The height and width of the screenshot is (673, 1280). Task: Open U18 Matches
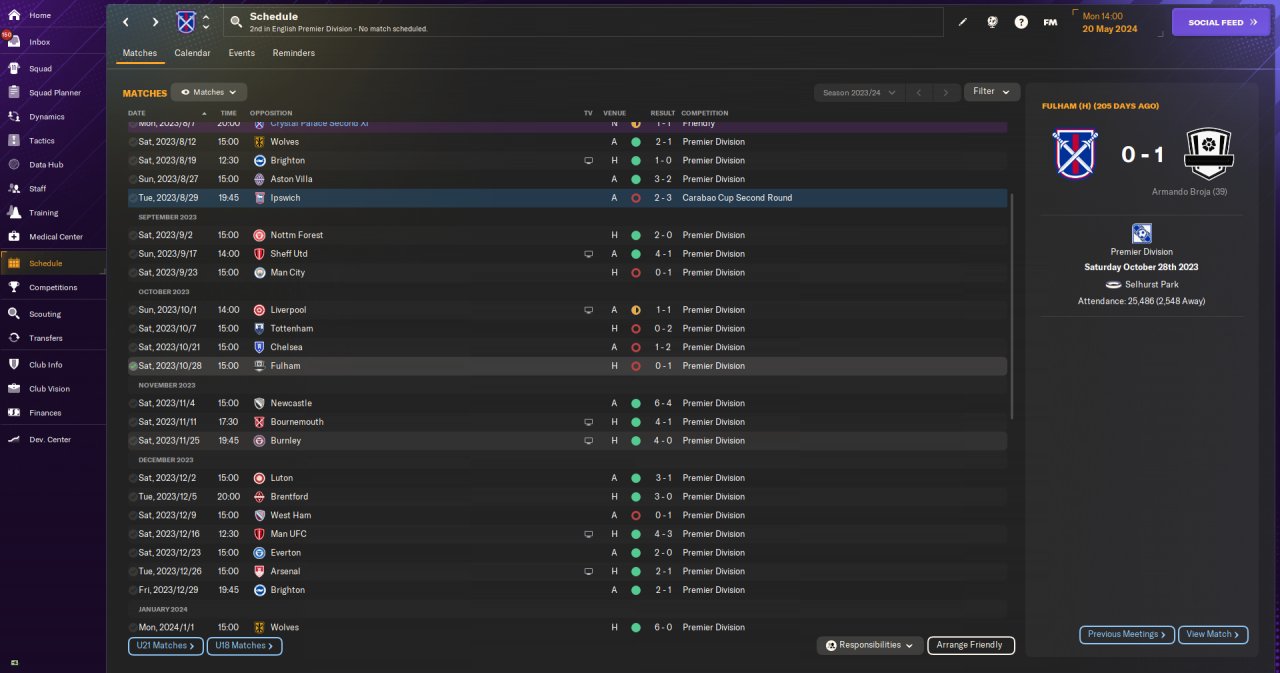[x=245, y=646]
